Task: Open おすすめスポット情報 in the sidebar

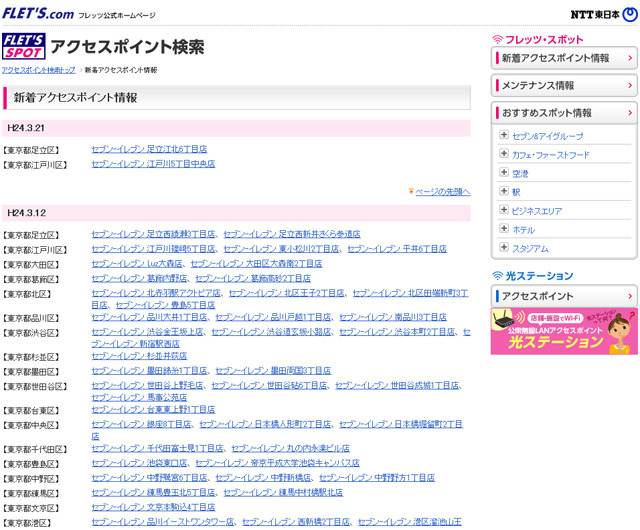Action: click(564, 113)
